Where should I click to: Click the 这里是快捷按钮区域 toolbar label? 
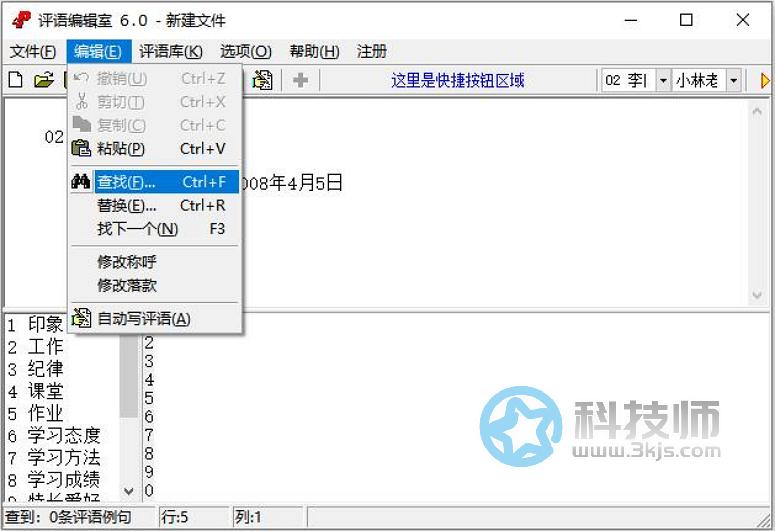pos(457,80)
